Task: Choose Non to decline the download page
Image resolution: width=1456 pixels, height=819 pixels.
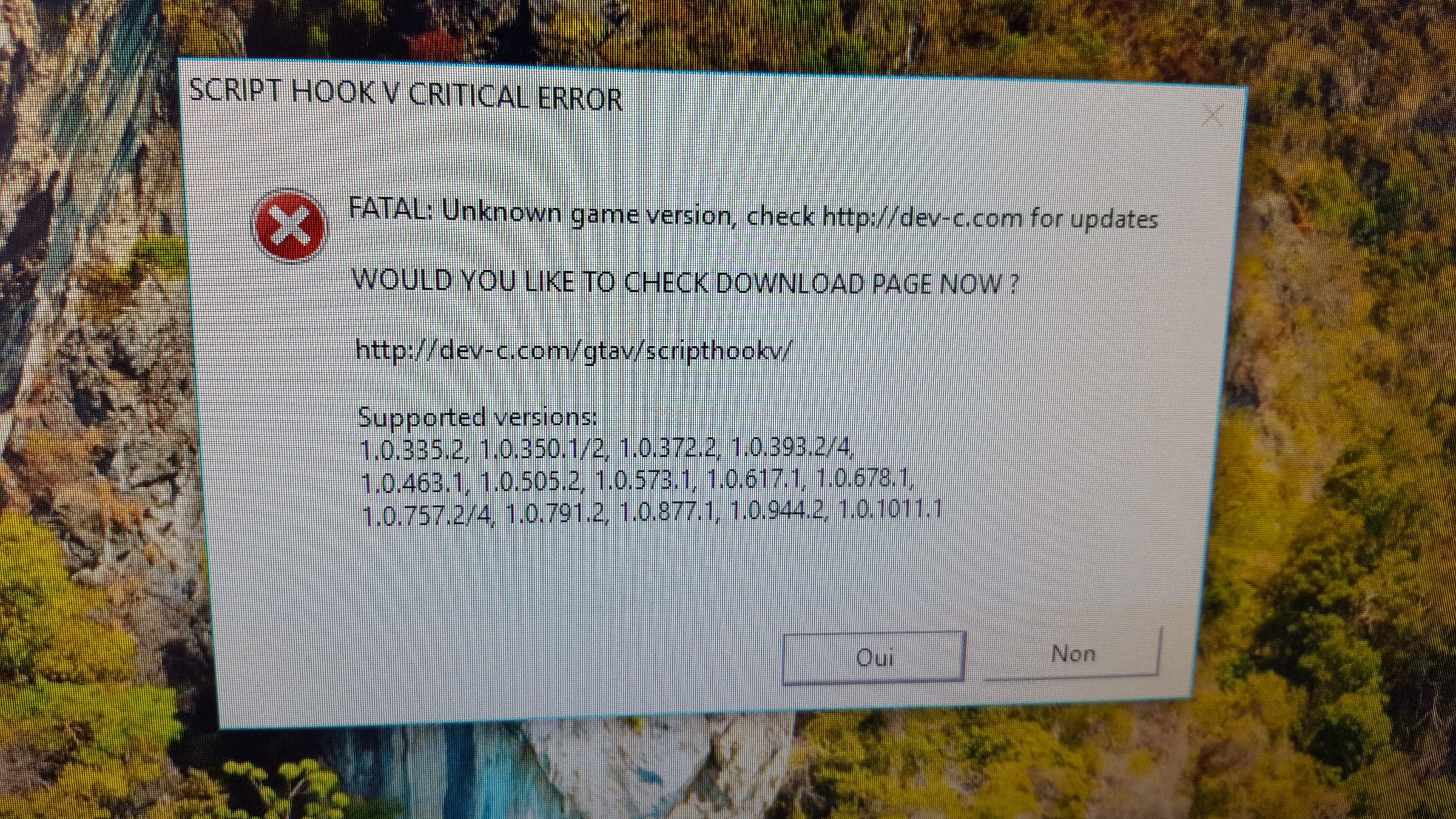Action: [1072, 653]
